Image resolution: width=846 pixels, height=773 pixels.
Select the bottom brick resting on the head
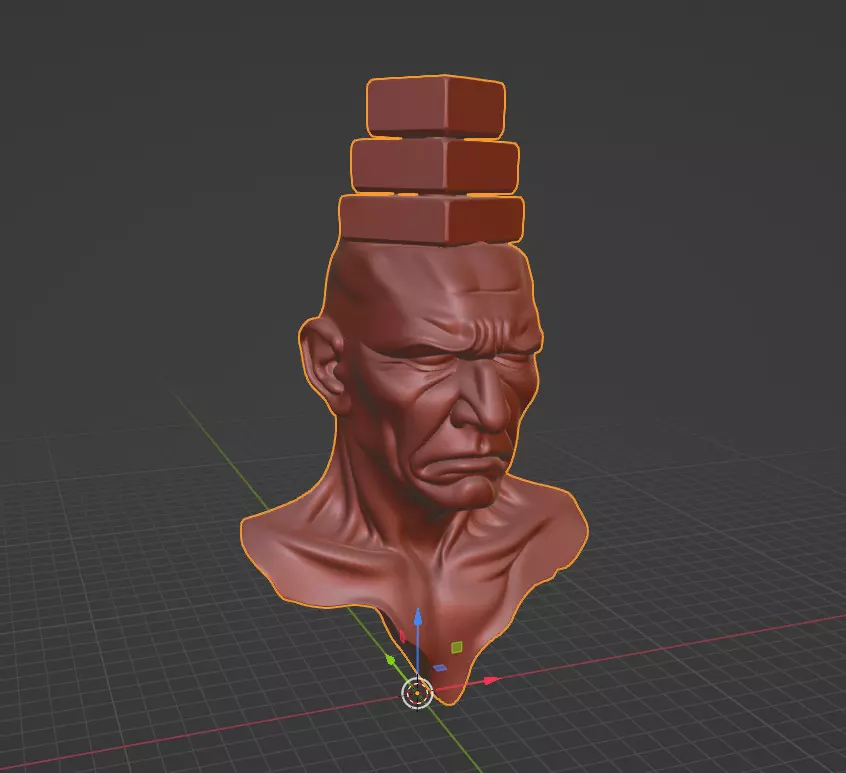click(432, 220)
